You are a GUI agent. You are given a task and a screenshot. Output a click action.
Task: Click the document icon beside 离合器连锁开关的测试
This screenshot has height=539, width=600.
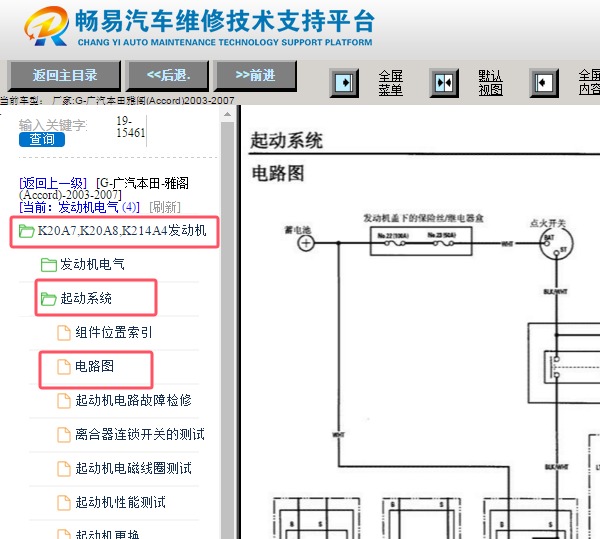[x=64, y=435]
